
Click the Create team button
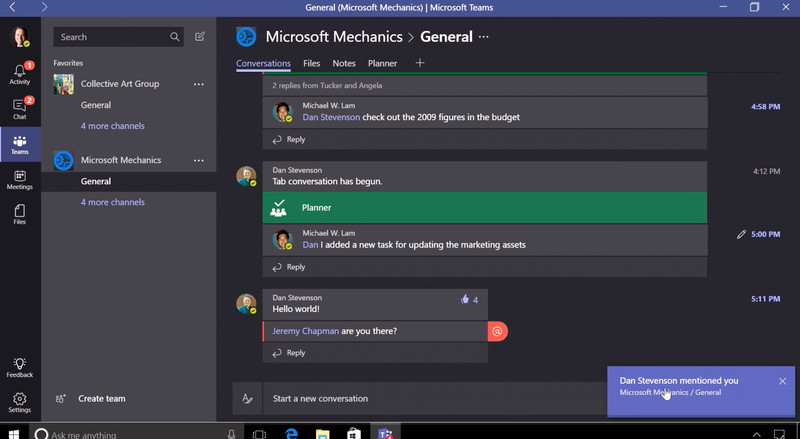102,399
